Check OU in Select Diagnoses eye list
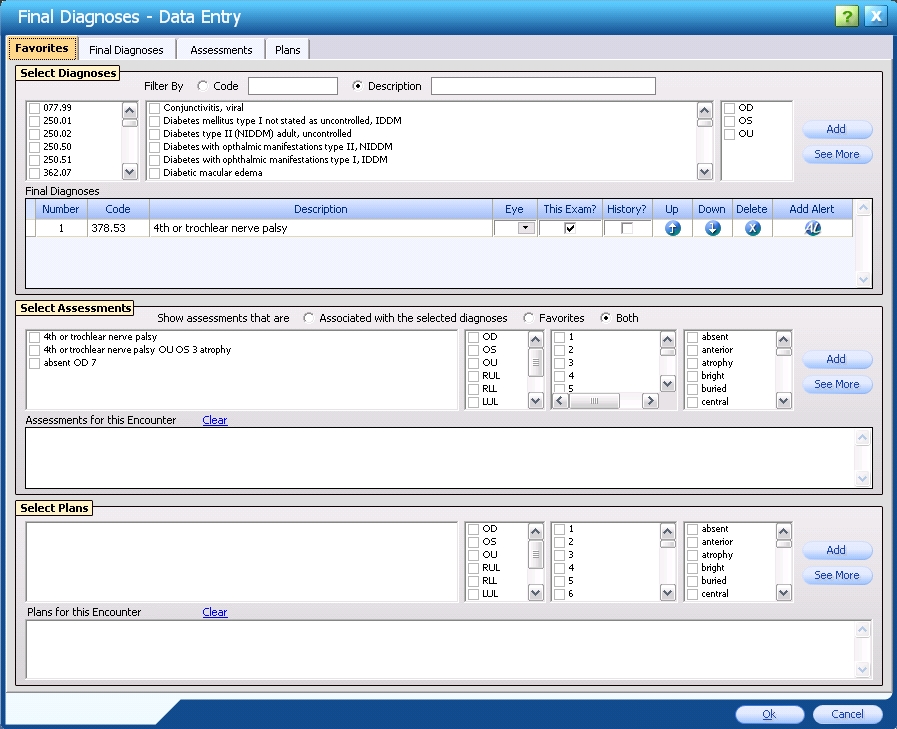The height and width of the screenshot is (729, 897). pos(729,134)
